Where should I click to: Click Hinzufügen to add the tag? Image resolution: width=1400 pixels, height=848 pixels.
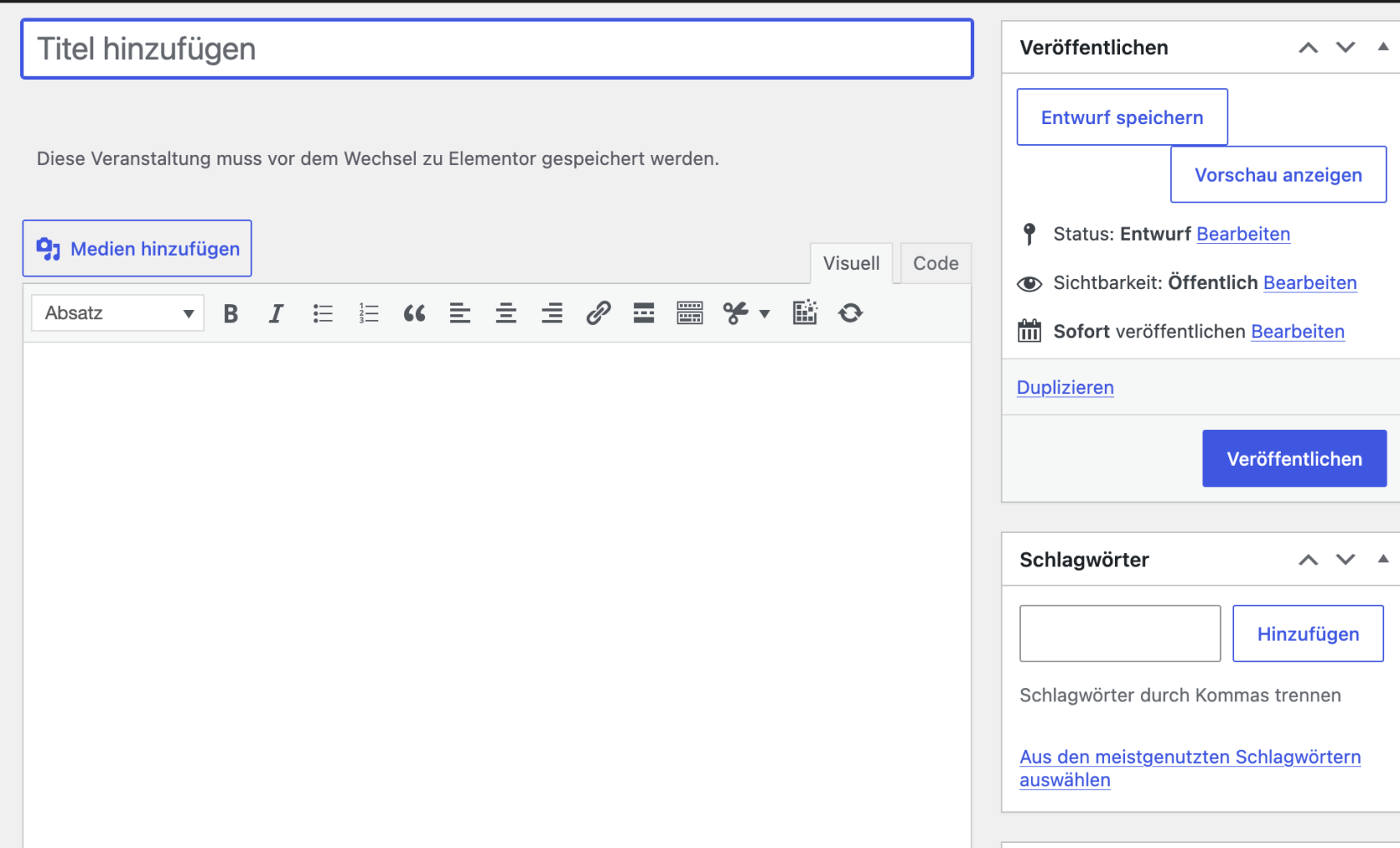click(x=1308, y=634)
